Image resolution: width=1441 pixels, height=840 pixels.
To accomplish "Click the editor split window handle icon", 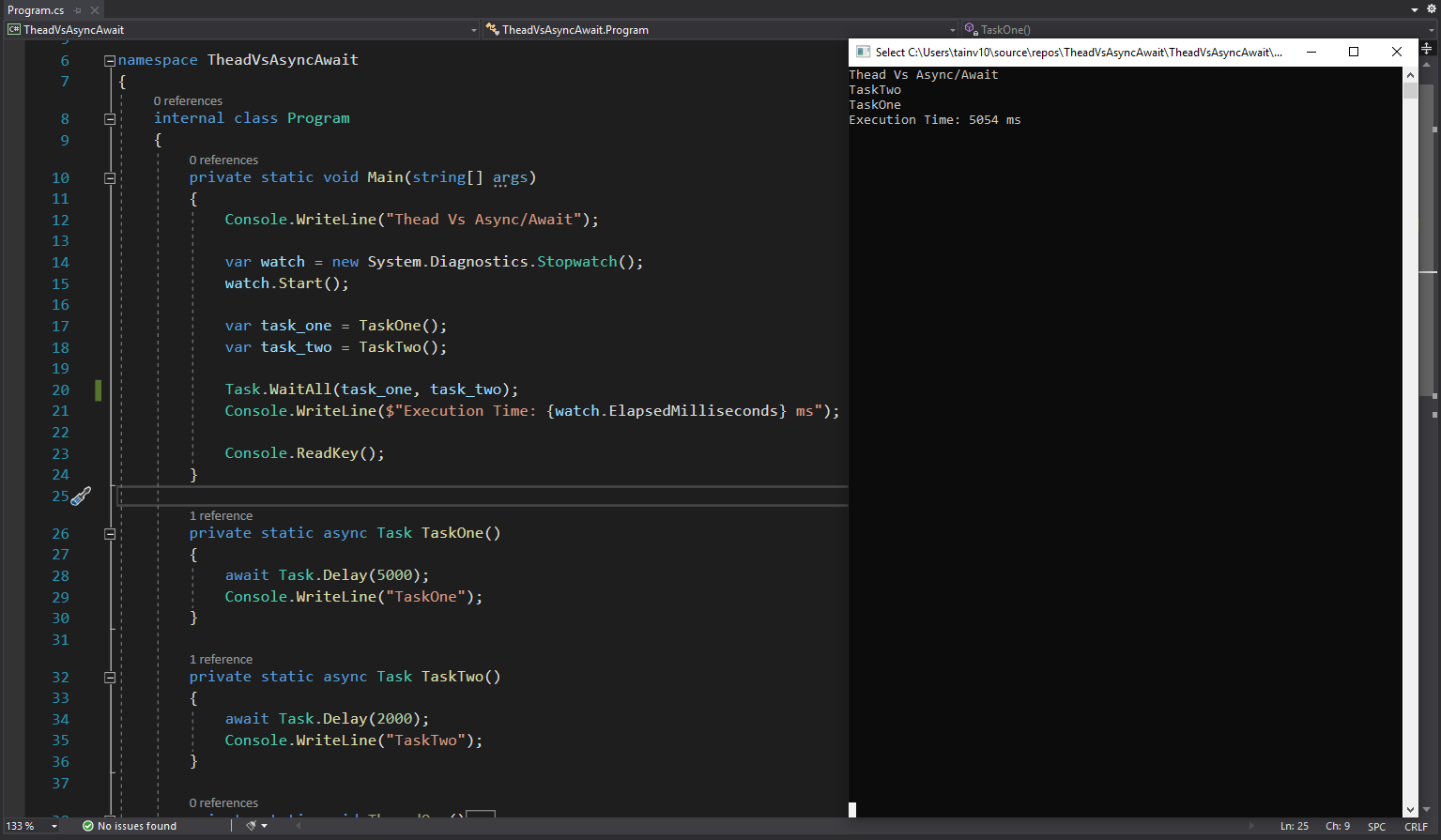I will (x=1426, y=48).
